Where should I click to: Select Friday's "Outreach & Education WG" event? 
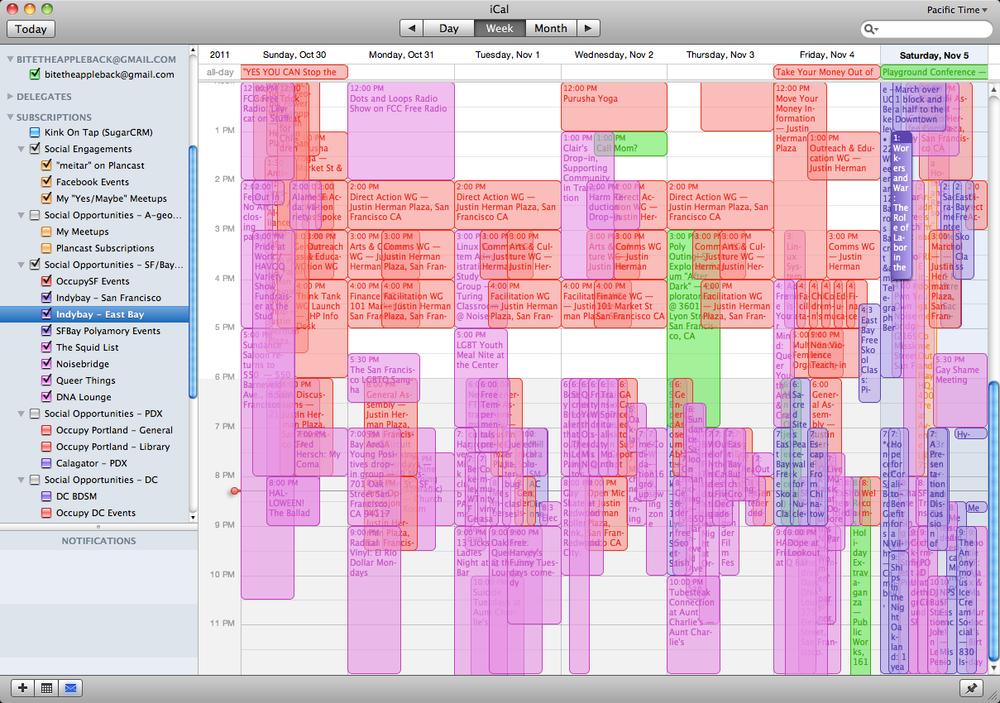(844, 156)
